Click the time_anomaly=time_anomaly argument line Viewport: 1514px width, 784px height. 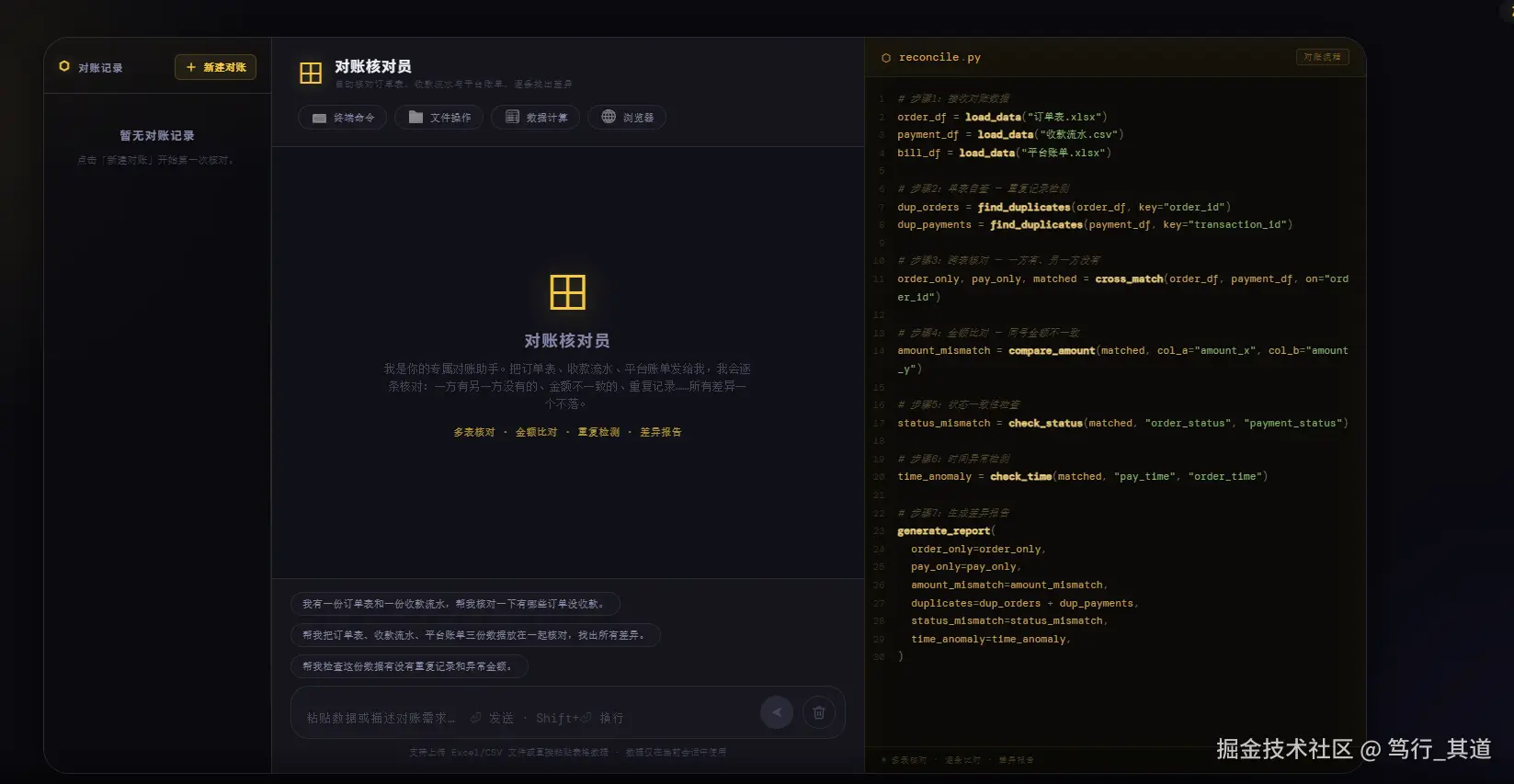click(991, 639)
